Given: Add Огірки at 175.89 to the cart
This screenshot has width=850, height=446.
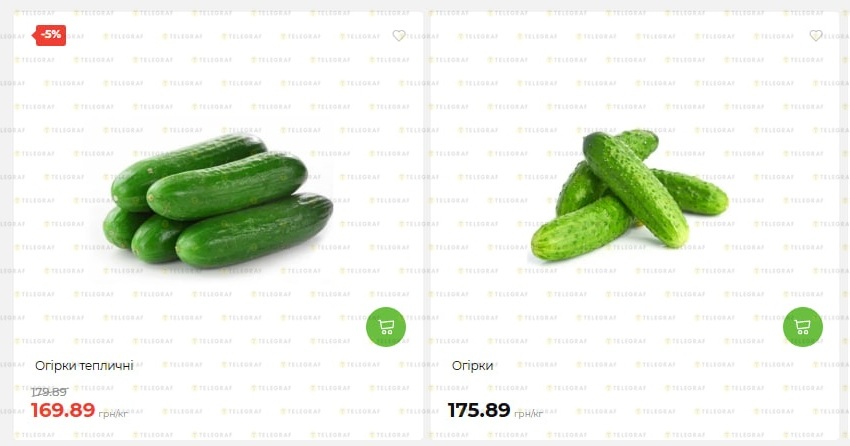Looking at the screenshot, I should [802, 327].
